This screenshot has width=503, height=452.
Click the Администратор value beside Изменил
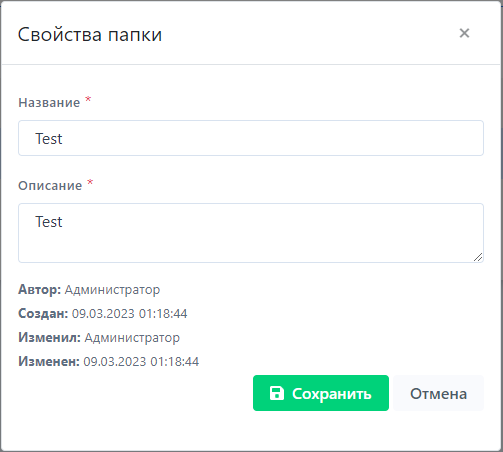[132, 337]
